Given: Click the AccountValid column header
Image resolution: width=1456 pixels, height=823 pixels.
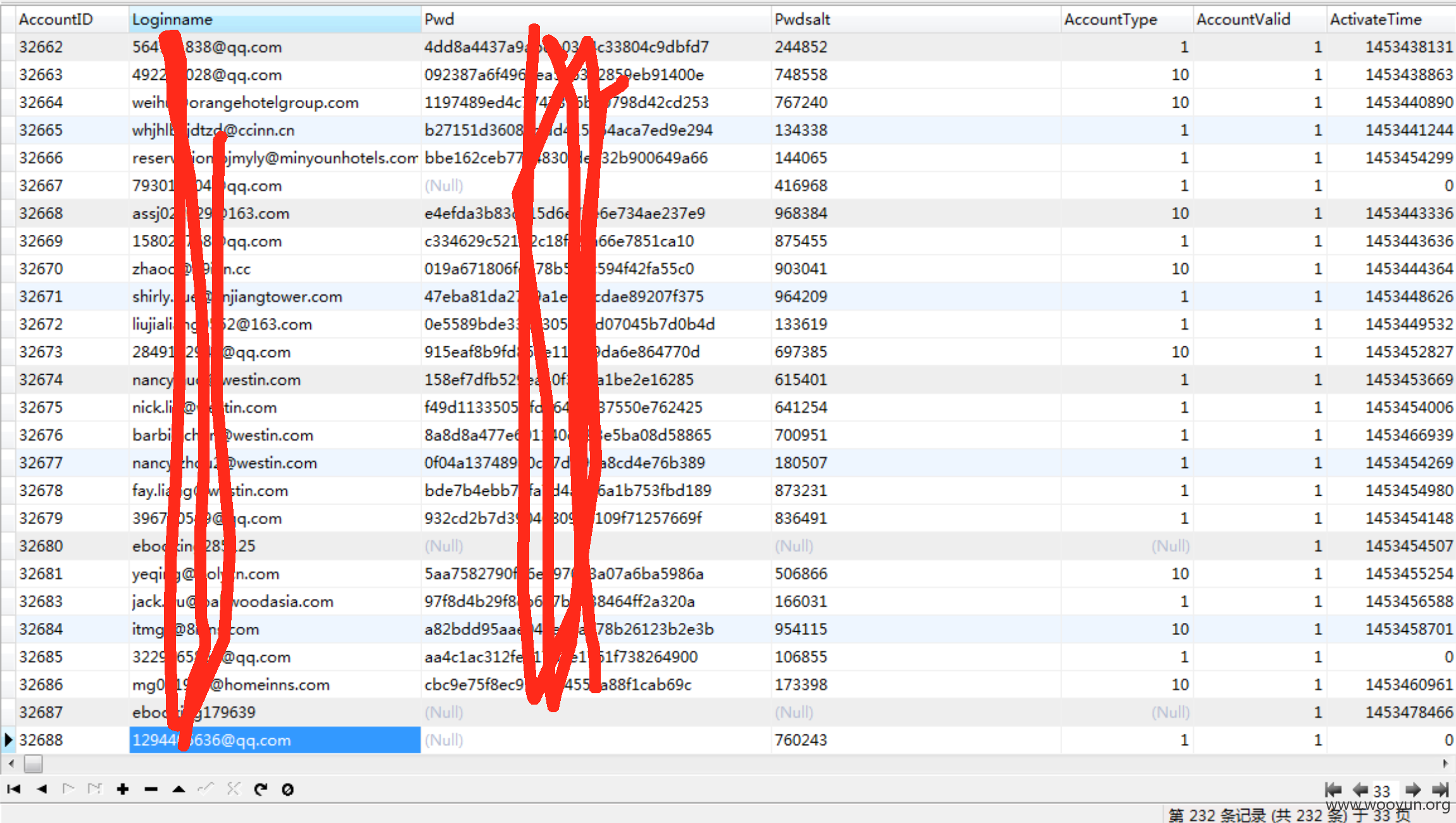Looking at the screenshot, I should click(x=1260, y=20).
